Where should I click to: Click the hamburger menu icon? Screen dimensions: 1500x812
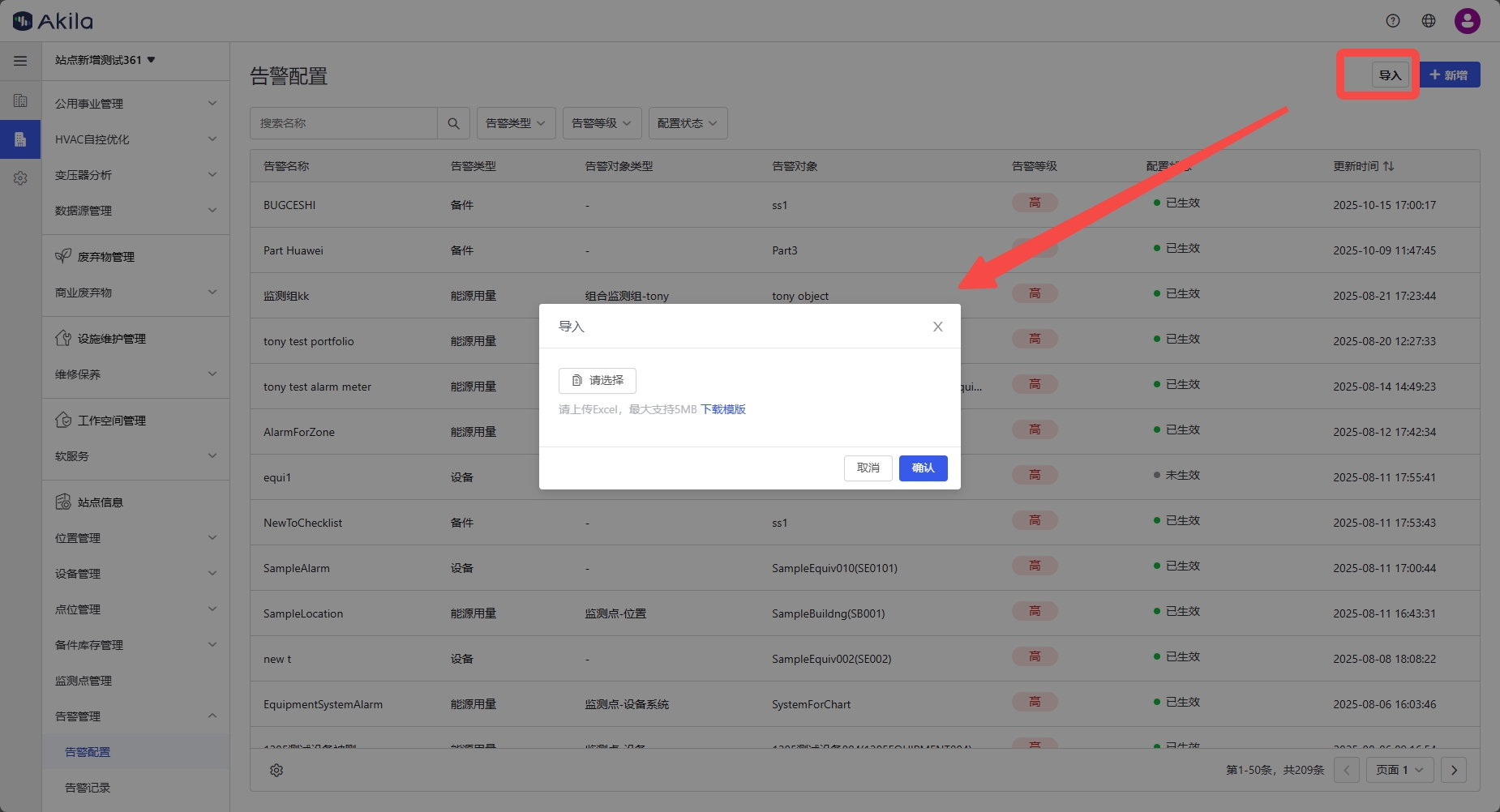pos(20,61)
